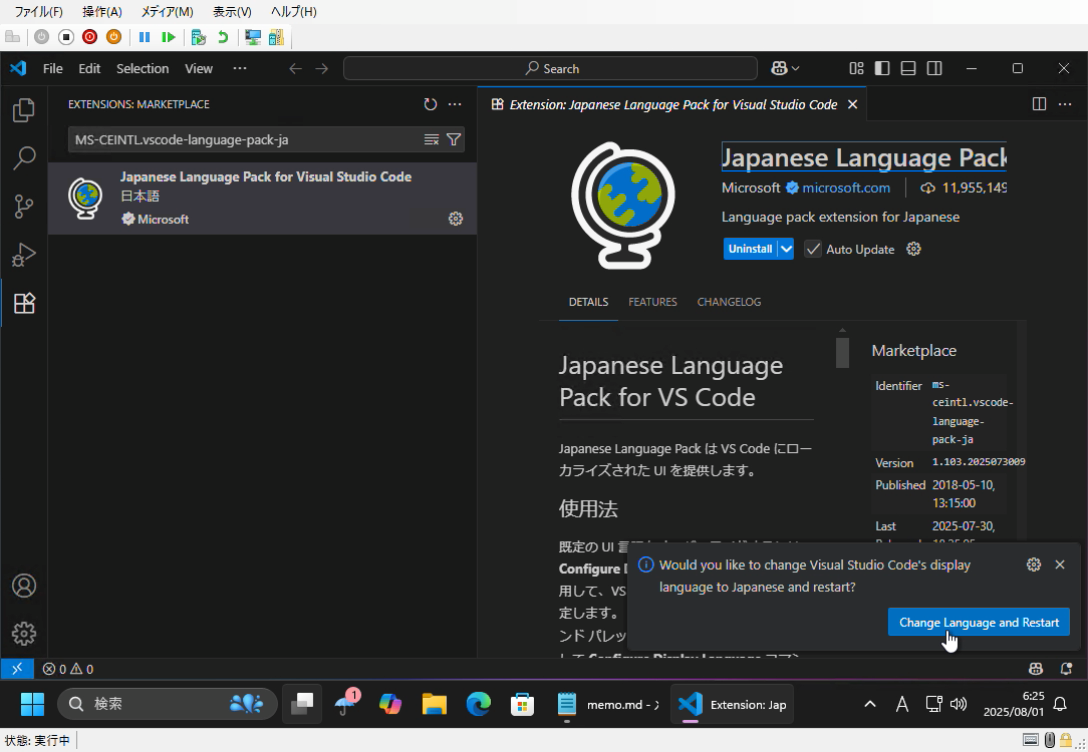Open Source Control view
The height and width of the screenshot is (752, 1088).
[24, 206]
